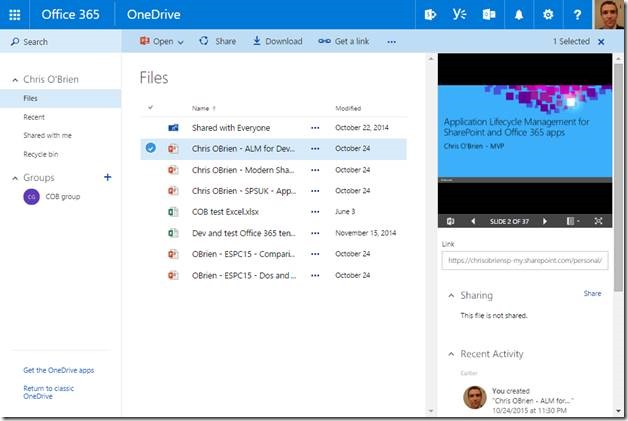Open Recycle bin

(x=40, y=154)
